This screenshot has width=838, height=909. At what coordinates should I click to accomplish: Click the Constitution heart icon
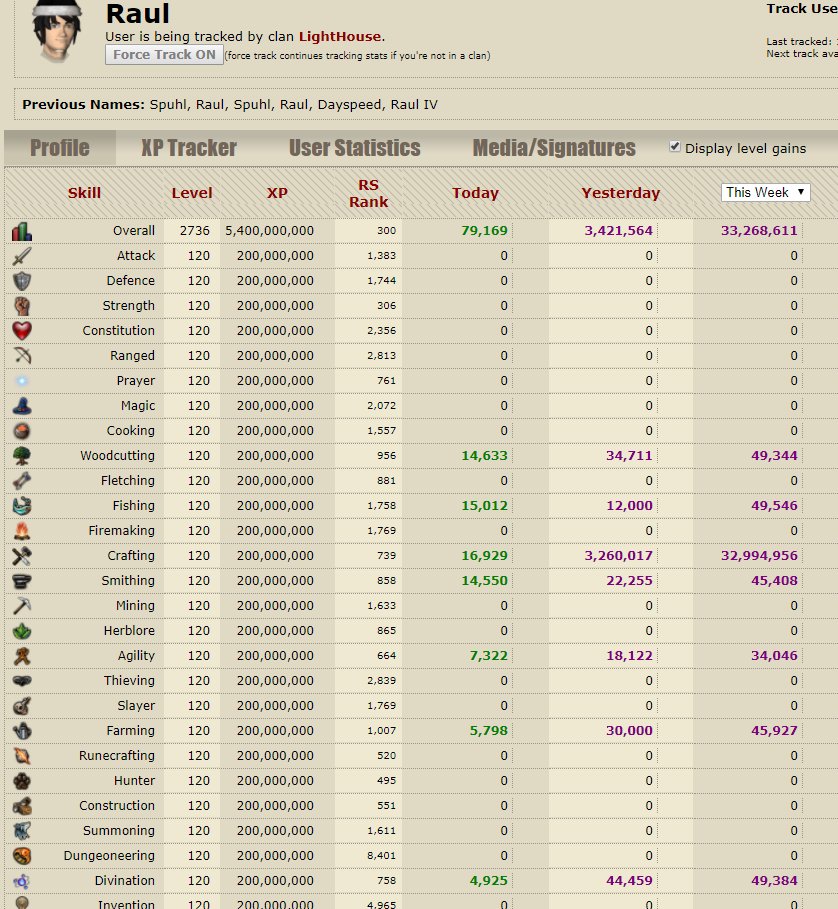pos(22,330)
